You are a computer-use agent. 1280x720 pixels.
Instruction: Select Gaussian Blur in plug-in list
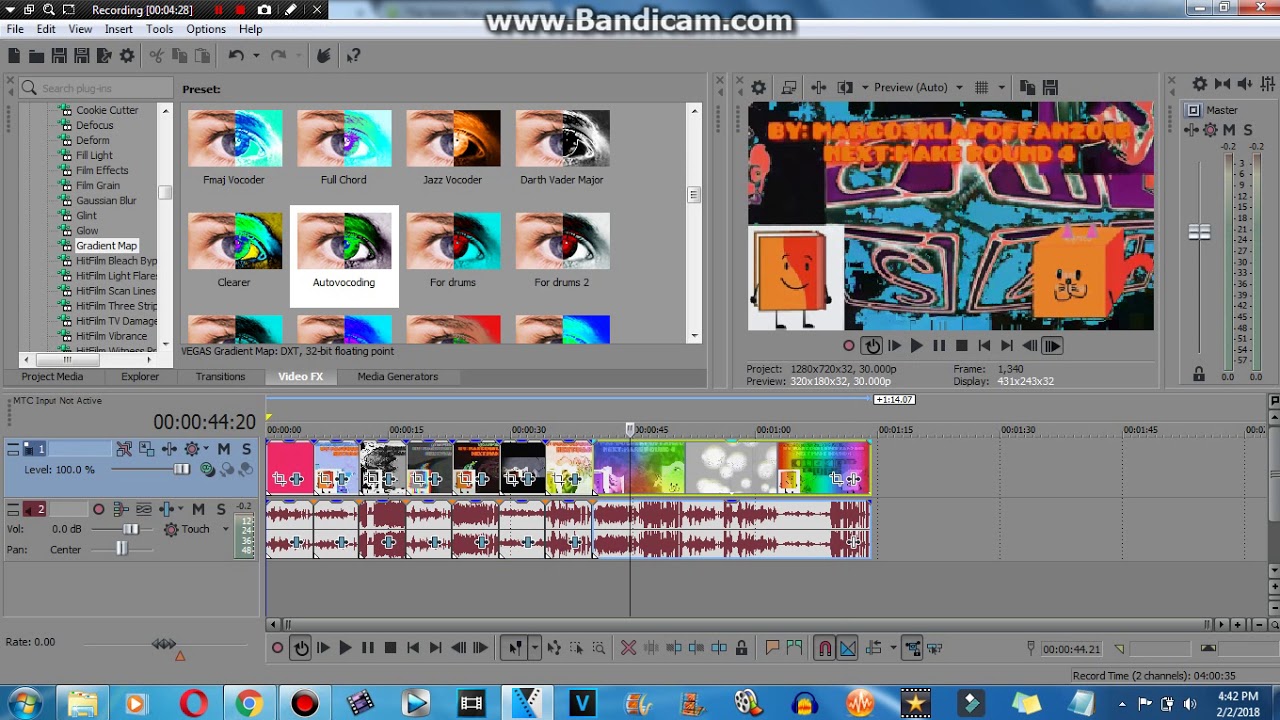click(106, 200)
